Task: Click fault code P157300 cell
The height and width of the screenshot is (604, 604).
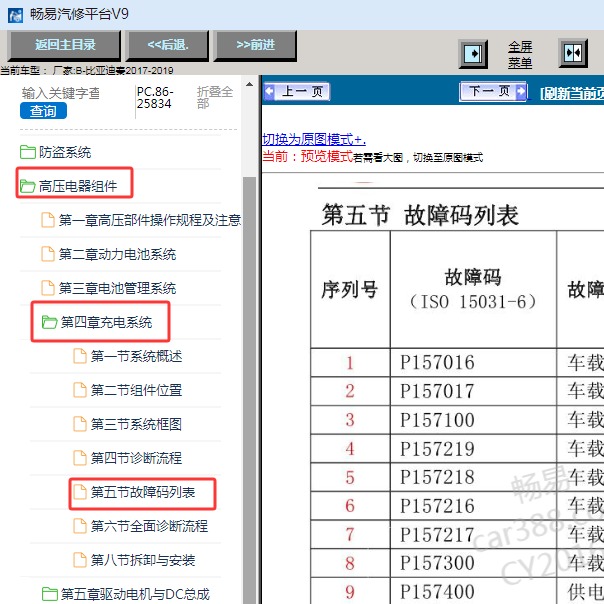Action: (473, 563)
